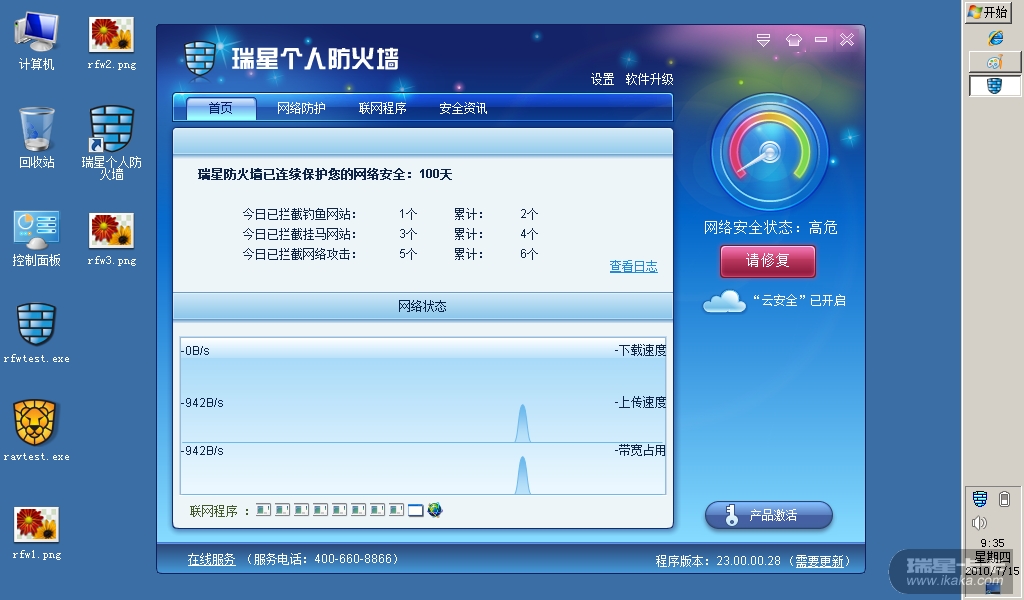Open the firewall title bar dropdown menu icon

(x=763, y=40)
